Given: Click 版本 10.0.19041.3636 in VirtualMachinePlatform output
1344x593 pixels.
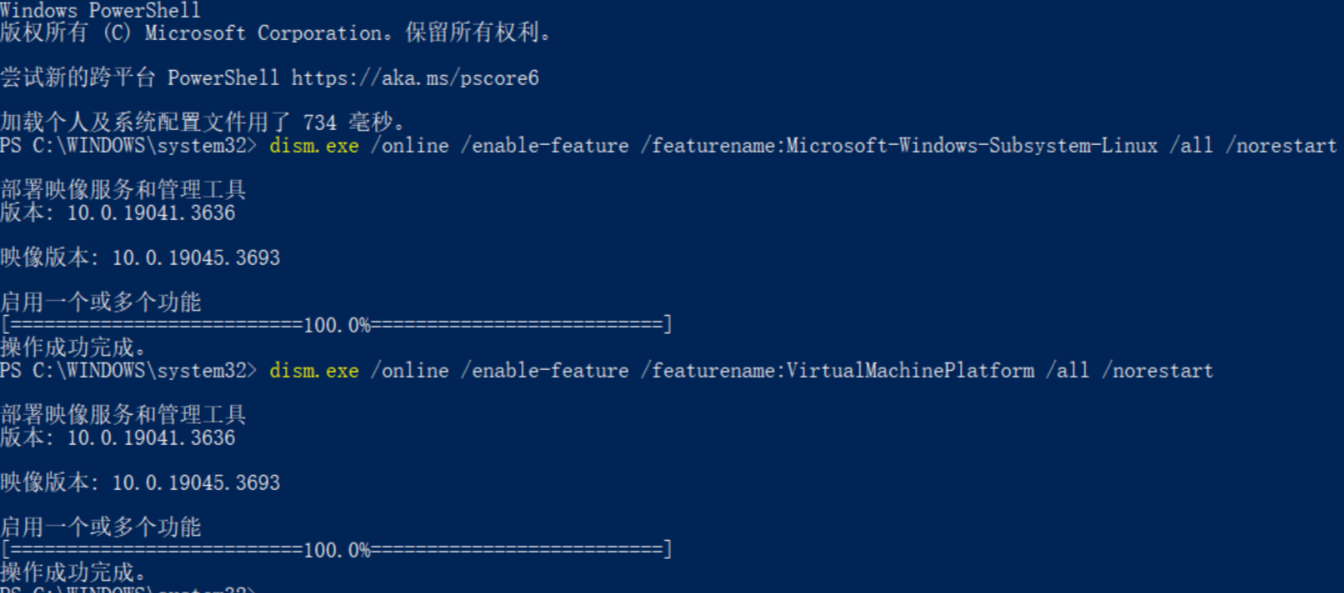Looking at the screenshot, I should [x=118, y=437].
